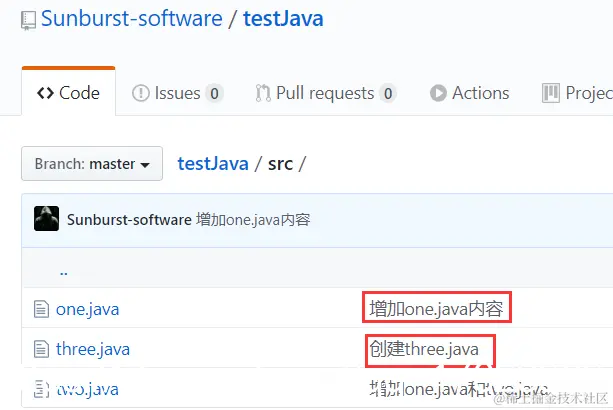Screen dimensions: 613x410
Task: Click the commit author avatar thumbnail
Action: point(47,218)
